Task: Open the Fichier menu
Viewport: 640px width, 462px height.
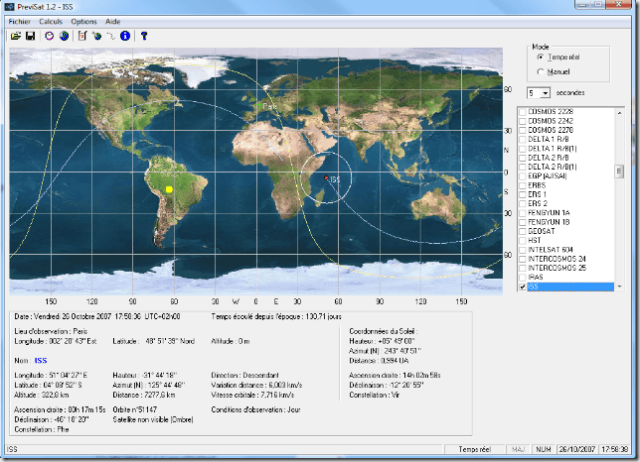Action: pos(19,21)
